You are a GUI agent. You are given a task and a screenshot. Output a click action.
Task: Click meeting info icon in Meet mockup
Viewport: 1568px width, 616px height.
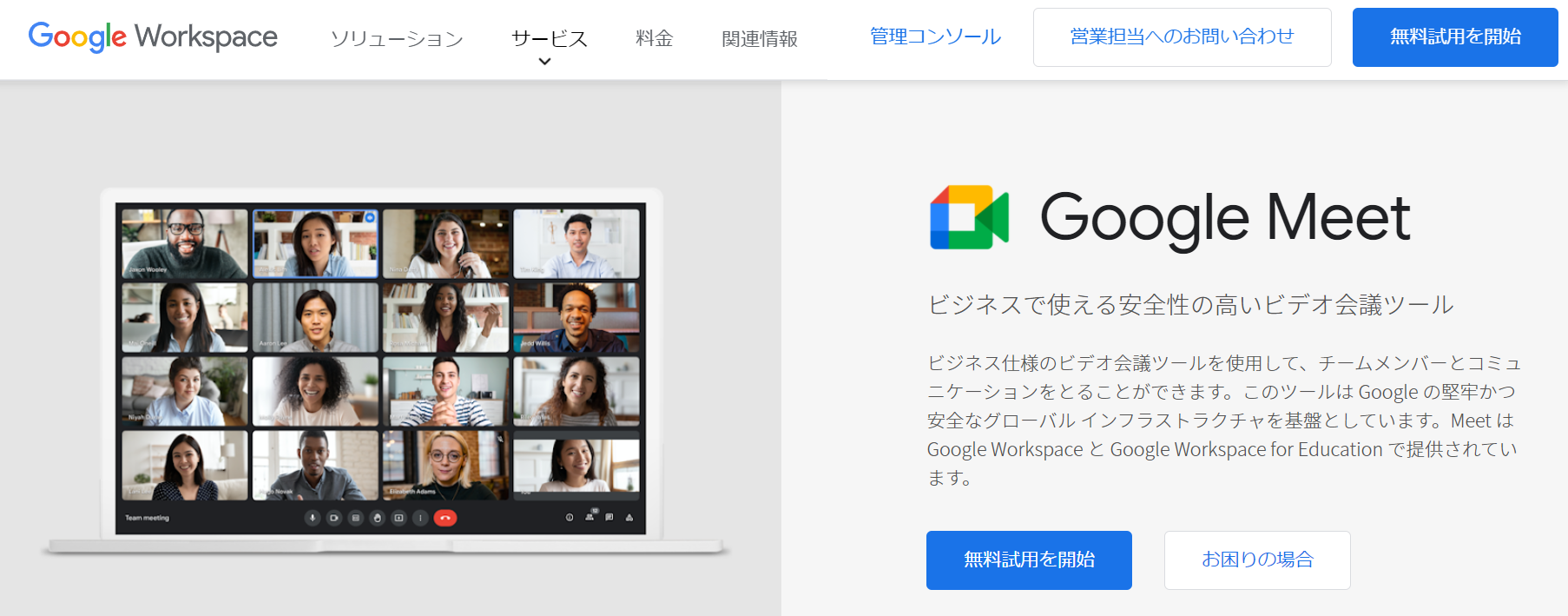(x=570, y=517)
